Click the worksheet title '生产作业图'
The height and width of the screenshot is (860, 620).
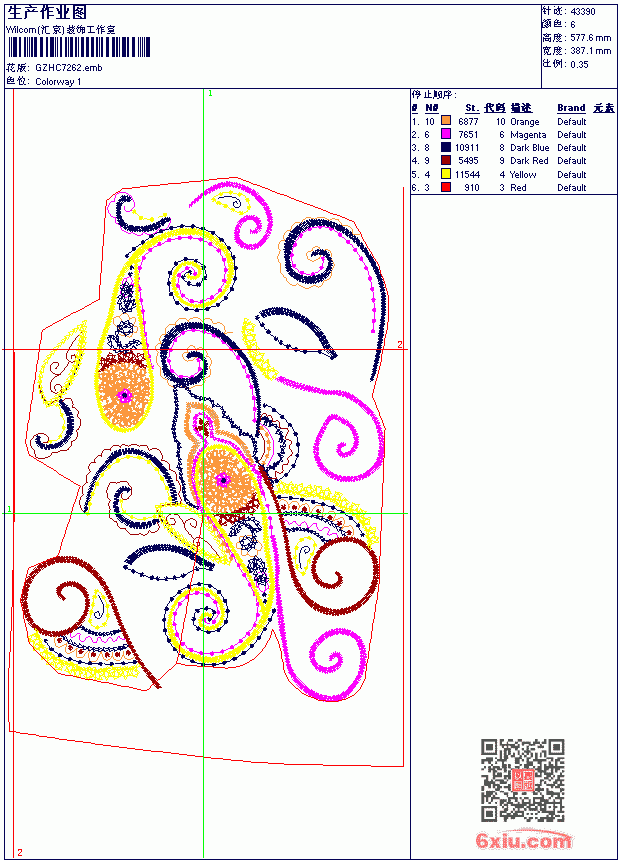[47, 13]
